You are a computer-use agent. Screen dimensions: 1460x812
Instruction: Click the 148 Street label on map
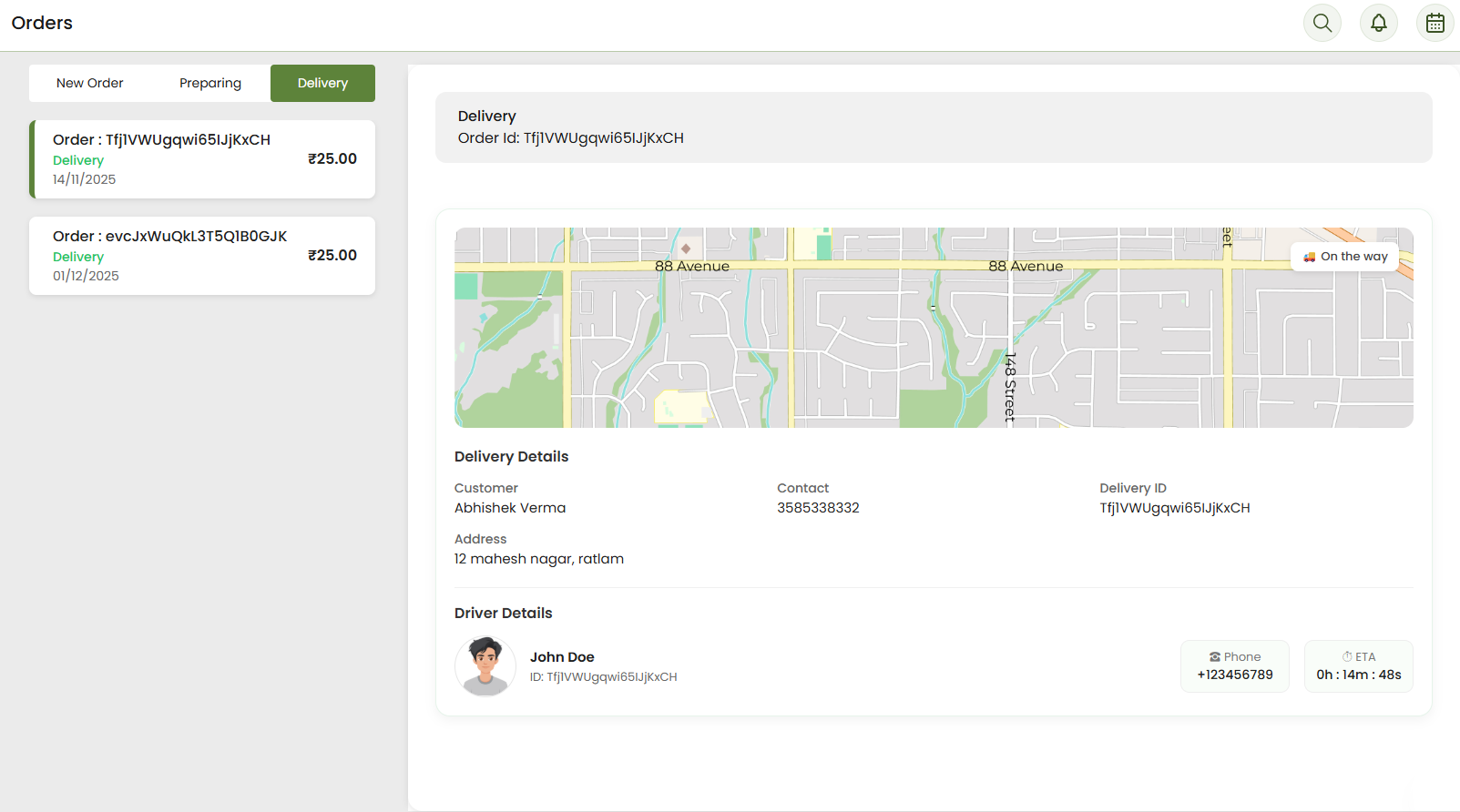[x=1009, y=387]
